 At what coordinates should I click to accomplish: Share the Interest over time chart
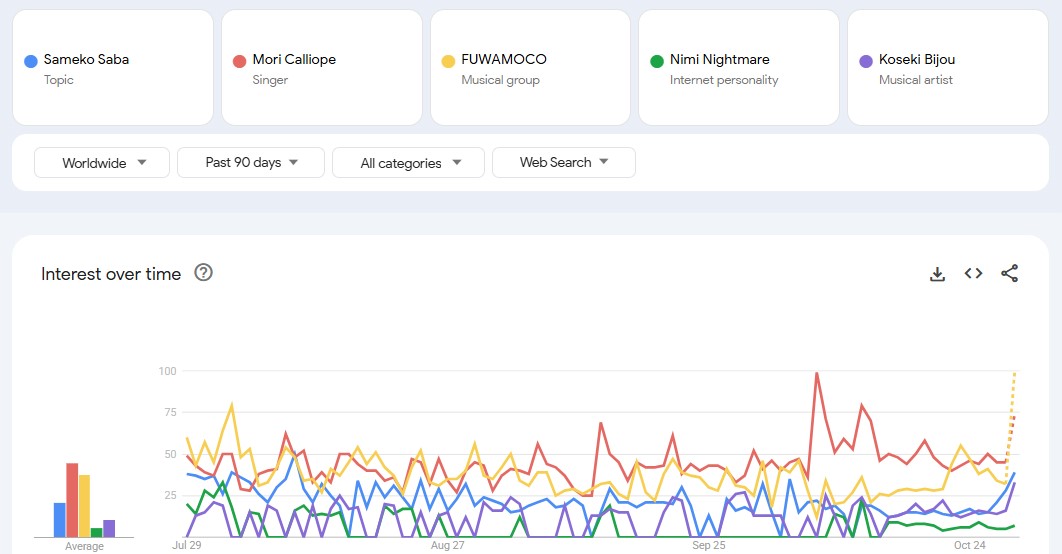pos(1009,274)
